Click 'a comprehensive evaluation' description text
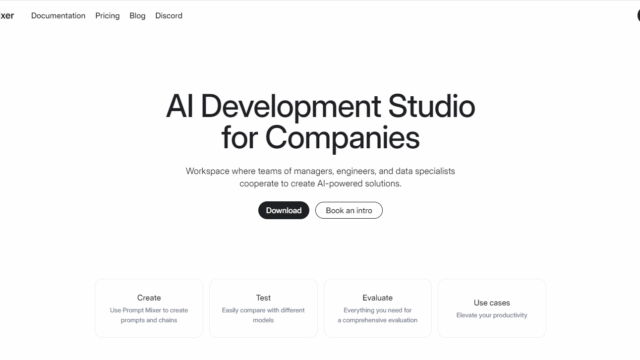 [378, 320]
